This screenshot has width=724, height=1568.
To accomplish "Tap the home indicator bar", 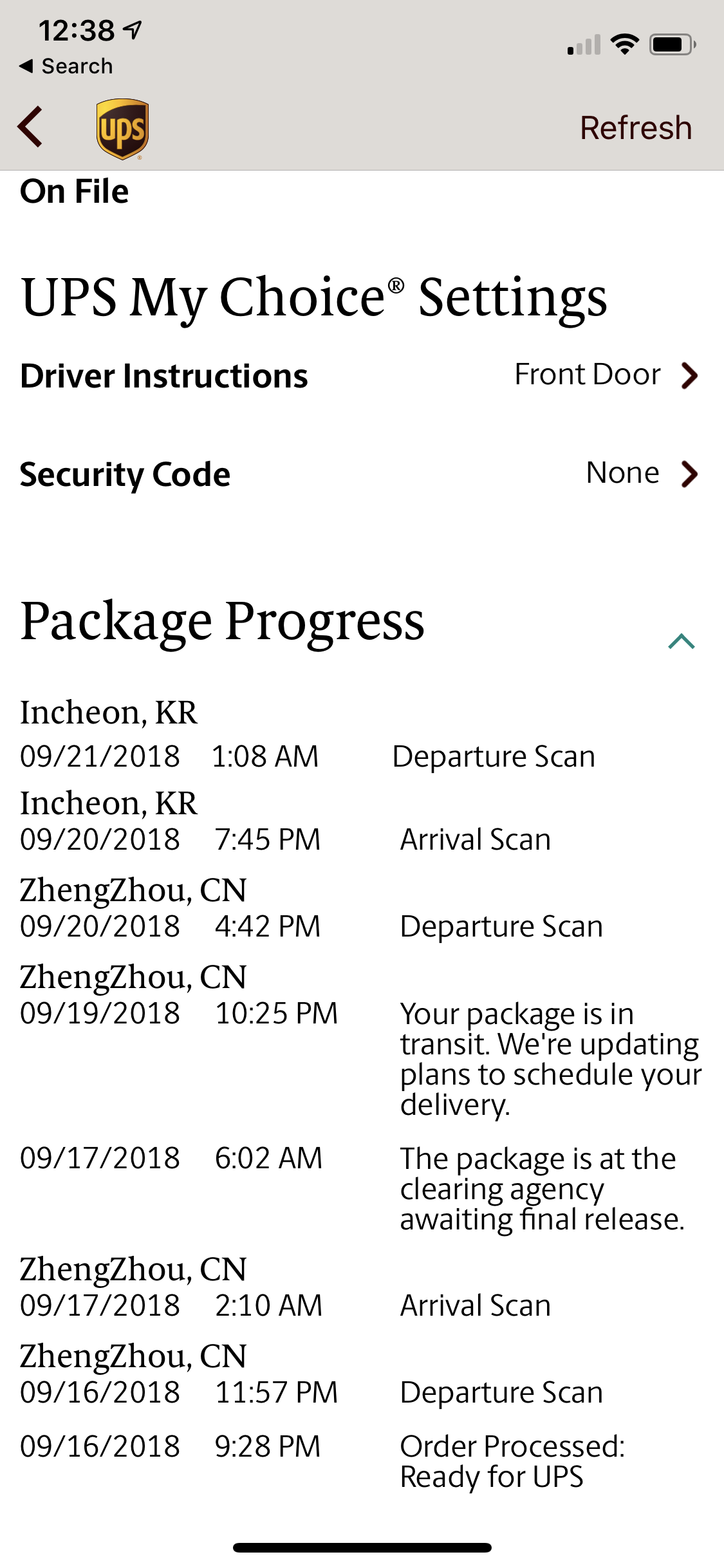I will (x=362, y=1547).
